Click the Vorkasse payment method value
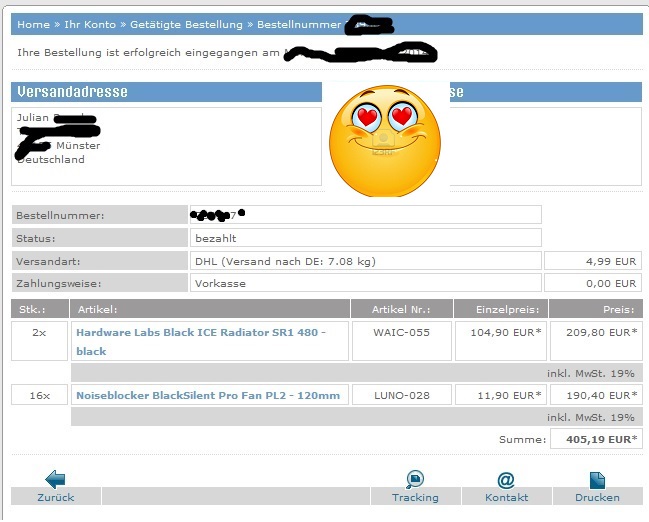The width and height of the screenshot is (649, 522). (x=220, y=284)
